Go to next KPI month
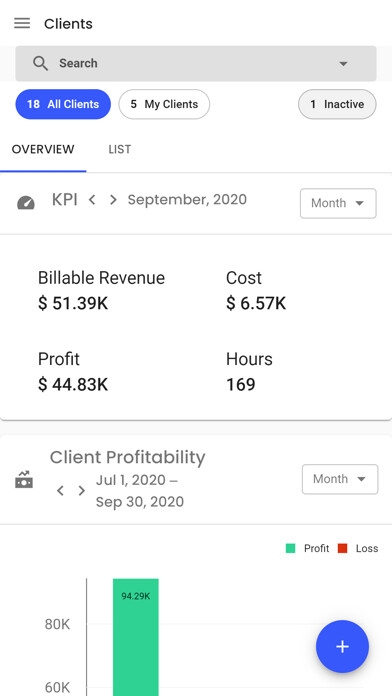Screen dimensions: 392x696 tap(113, 200)
